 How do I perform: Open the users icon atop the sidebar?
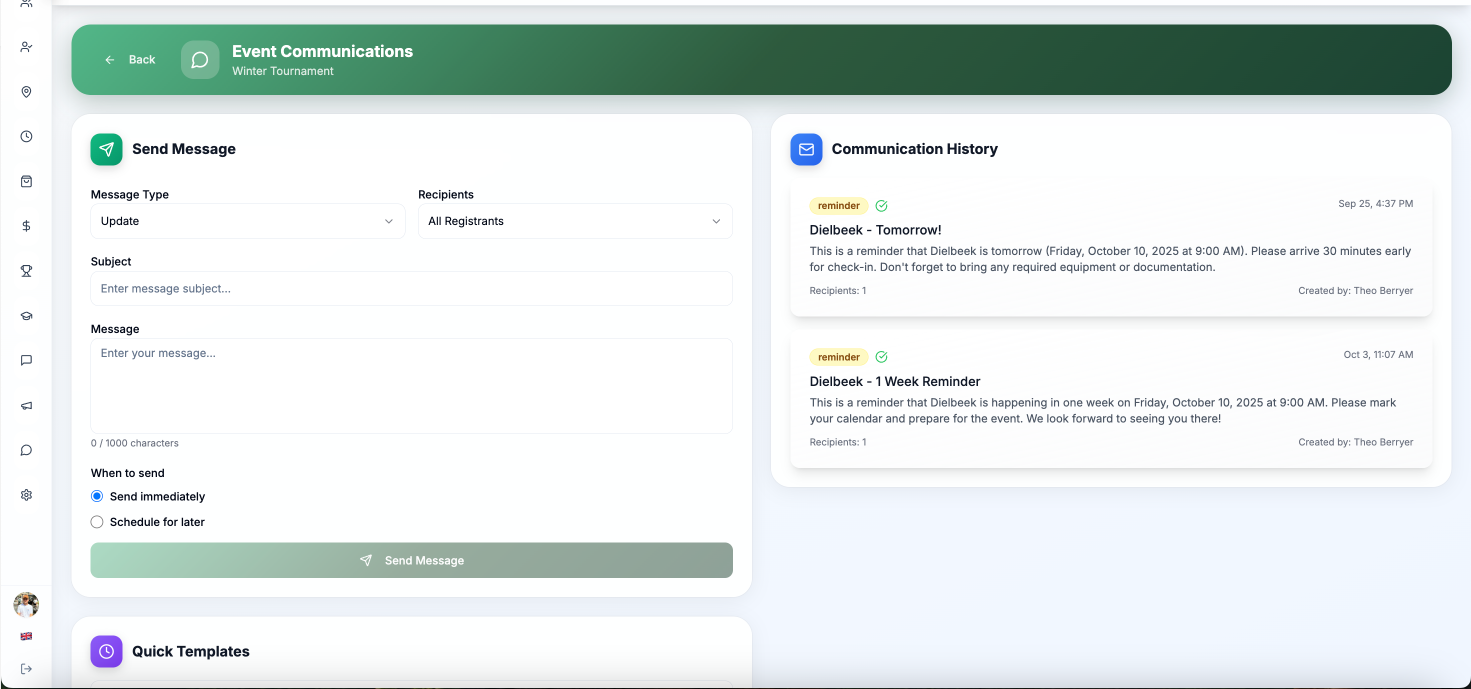click(26, 3)
